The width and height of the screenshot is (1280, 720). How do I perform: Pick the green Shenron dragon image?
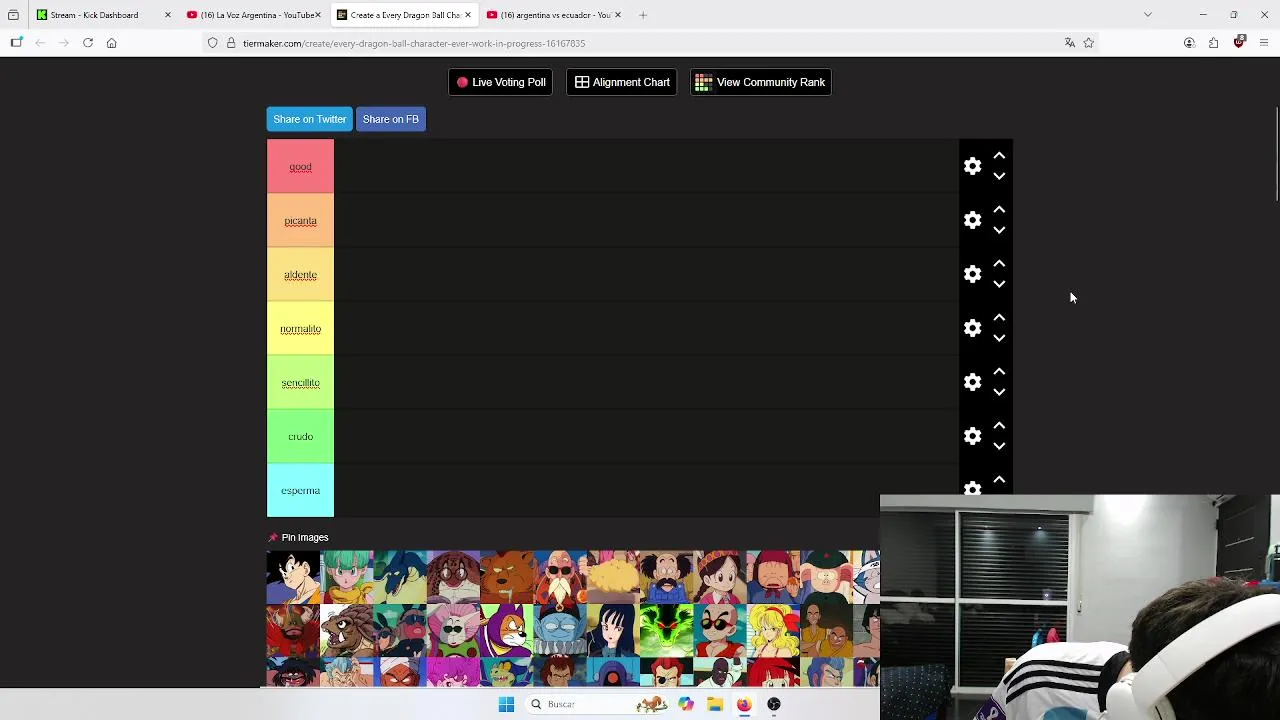click(x=667, y=631)
